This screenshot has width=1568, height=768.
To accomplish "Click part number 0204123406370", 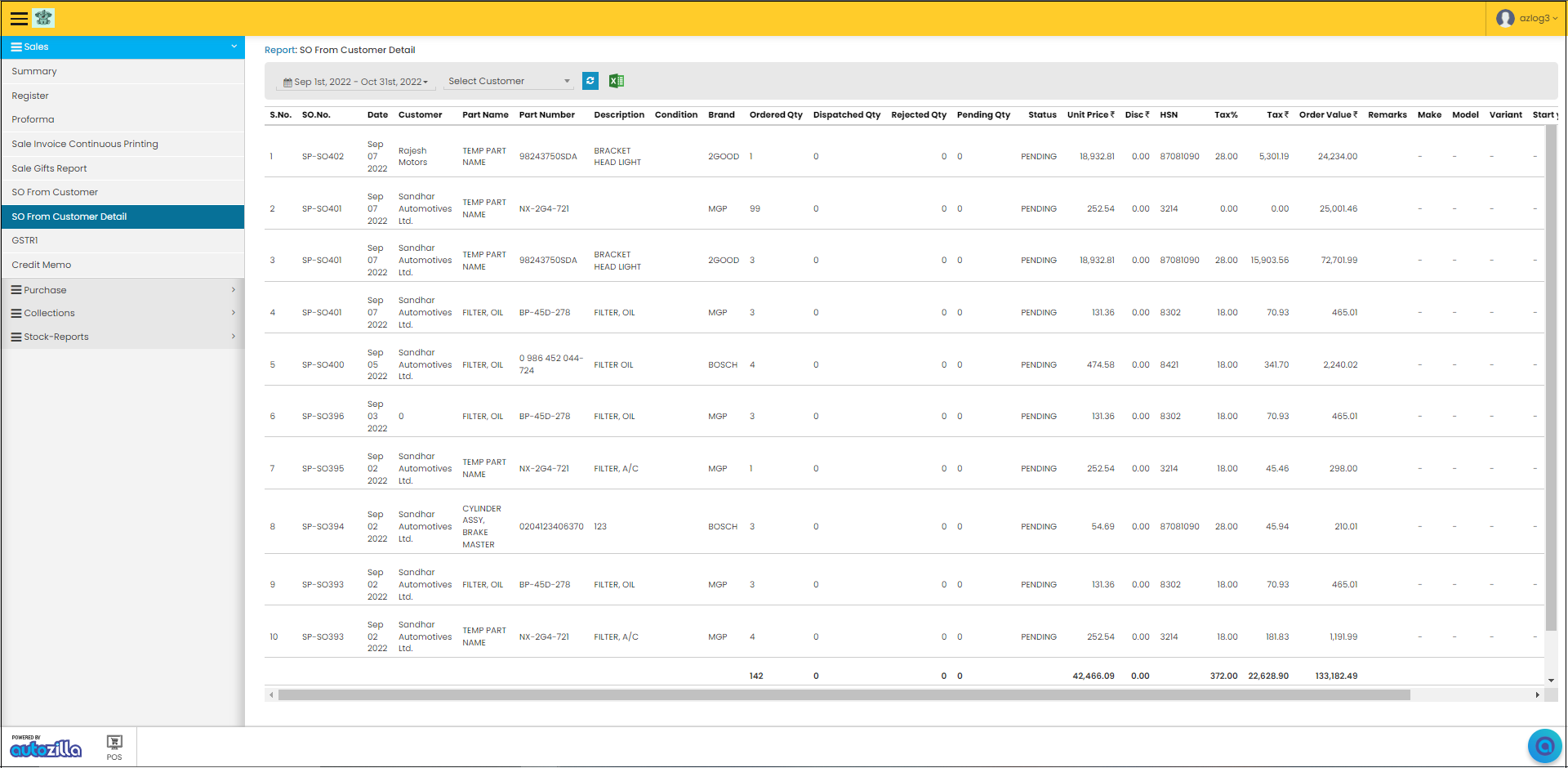I will coord(551,527).
